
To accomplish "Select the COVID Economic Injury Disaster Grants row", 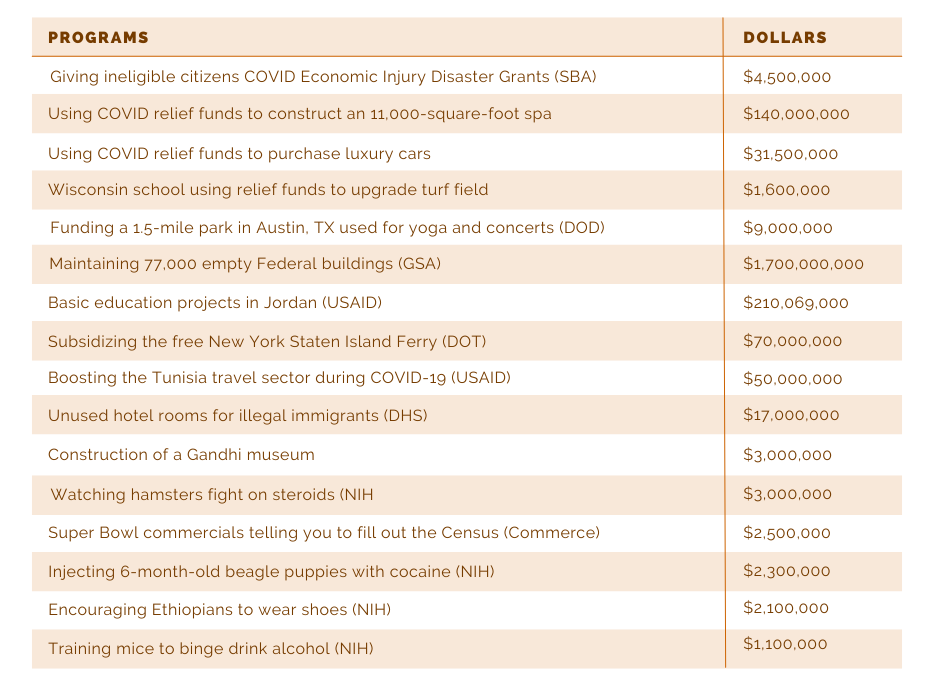I will tap(323, 77).
